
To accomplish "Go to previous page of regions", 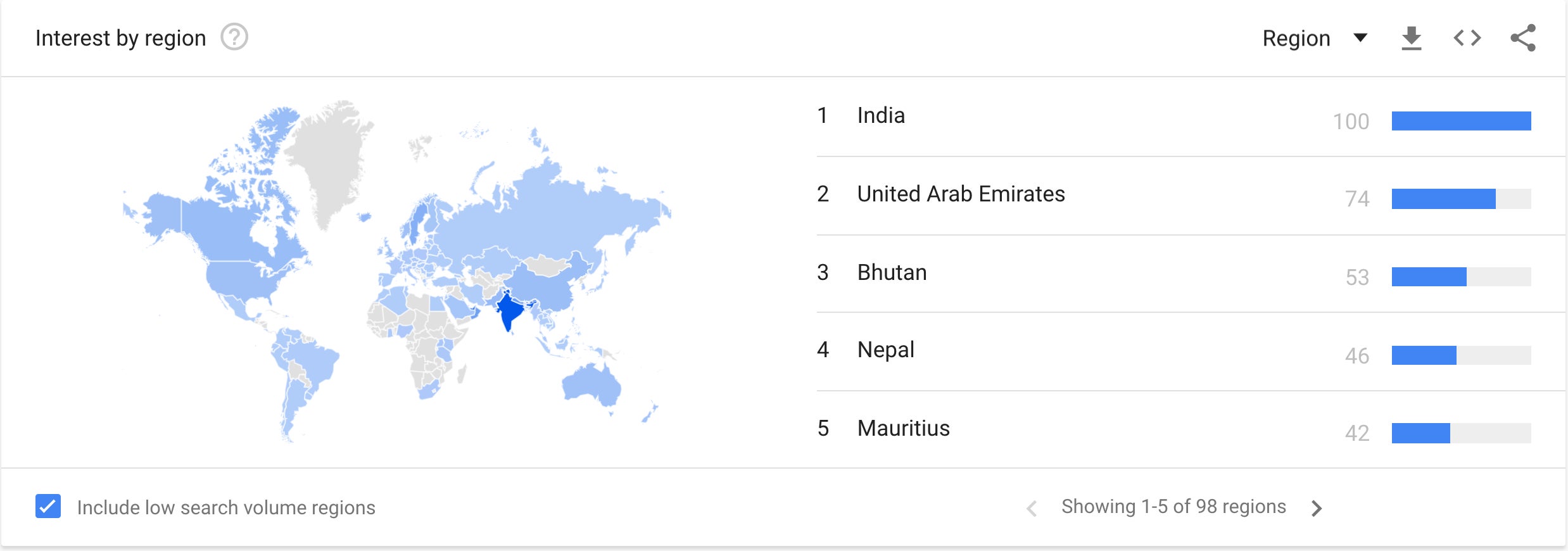I will [1032, 508].
